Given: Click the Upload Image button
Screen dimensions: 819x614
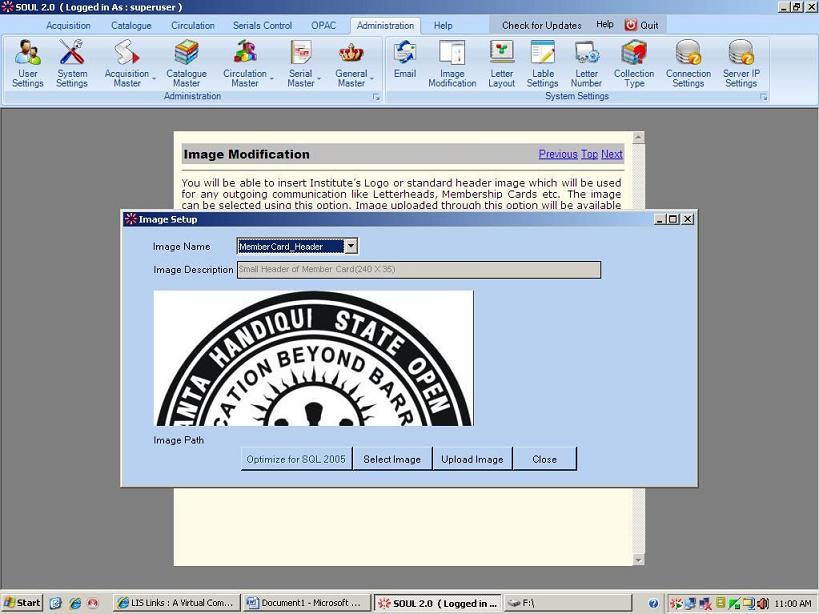Looking at the screenshot, I should coord(472,459).
